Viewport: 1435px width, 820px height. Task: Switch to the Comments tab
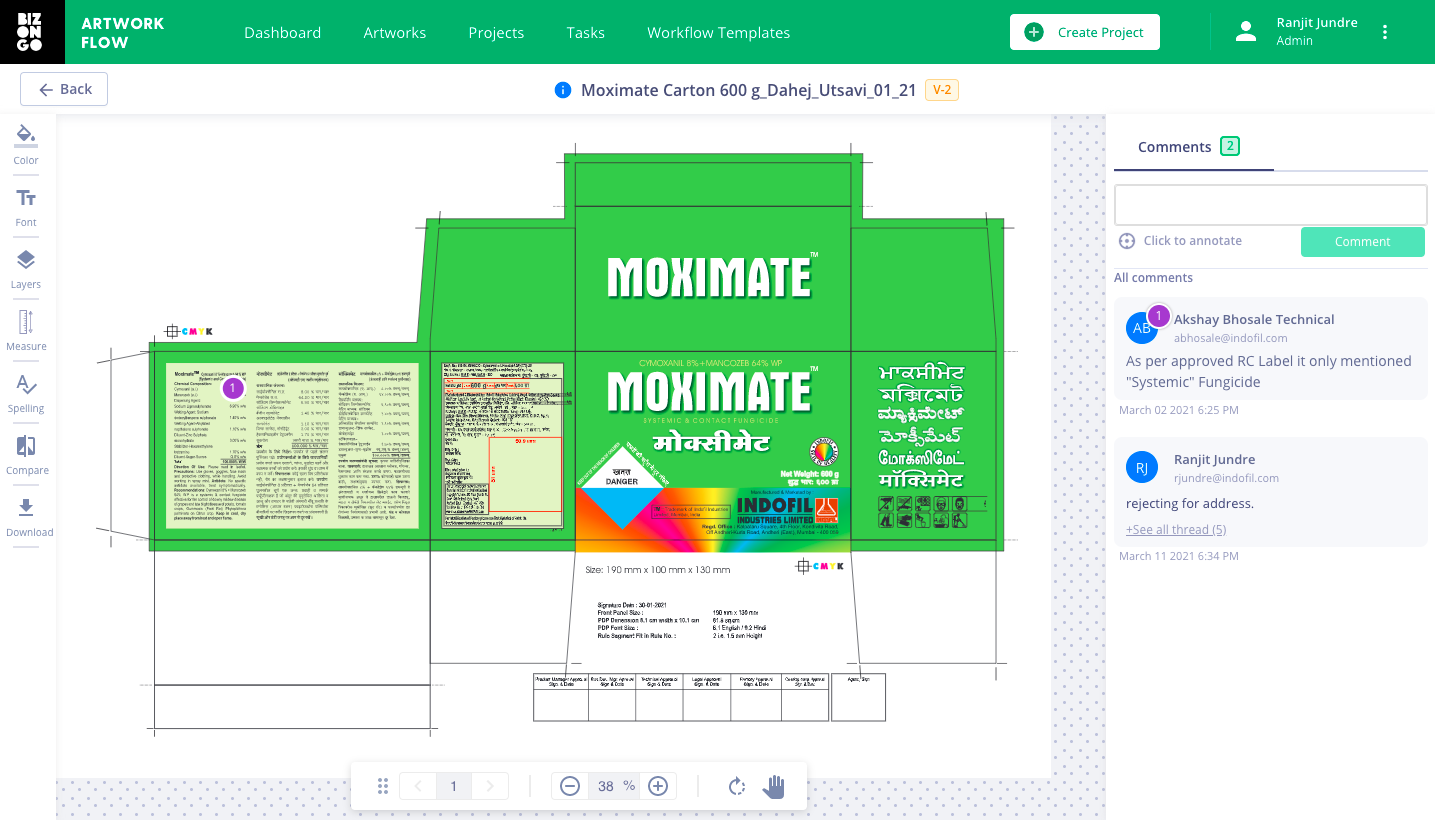click(x=1194, y=147)
